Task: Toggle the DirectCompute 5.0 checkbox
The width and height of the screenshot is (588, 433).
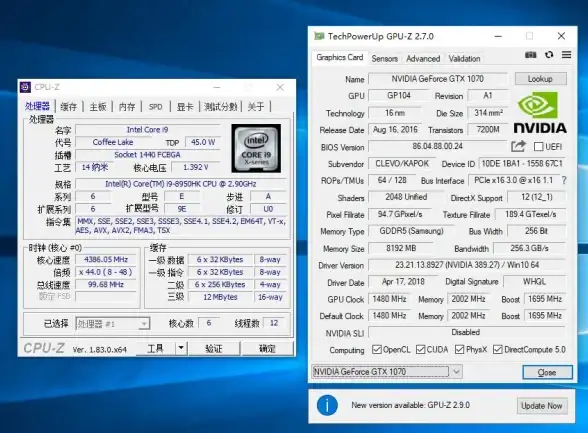Action: [x=498, y=349]
